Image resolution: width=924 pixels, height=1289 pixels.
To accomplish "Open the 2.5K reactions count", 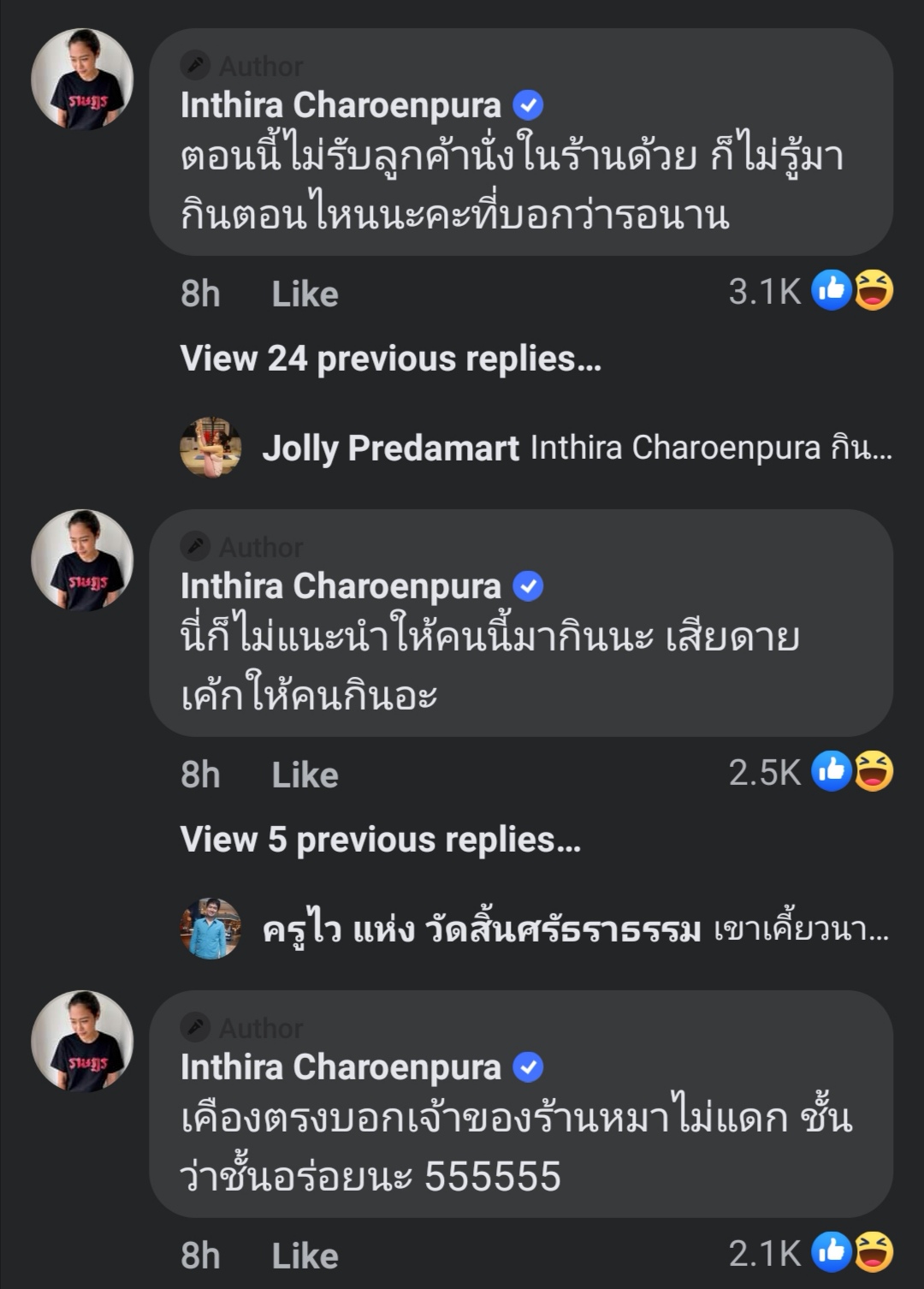I will pyautogui.click(x=764, y=773).
